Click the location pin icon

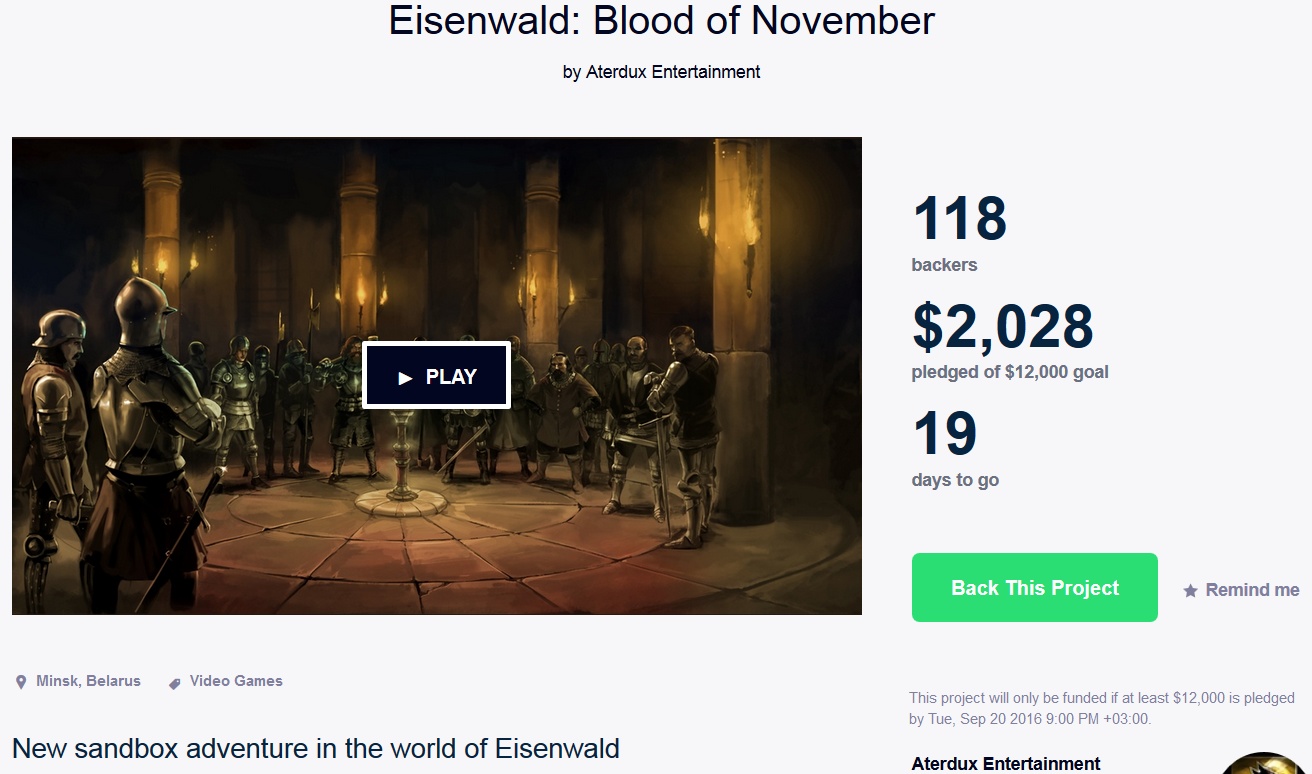click(20, 682)
